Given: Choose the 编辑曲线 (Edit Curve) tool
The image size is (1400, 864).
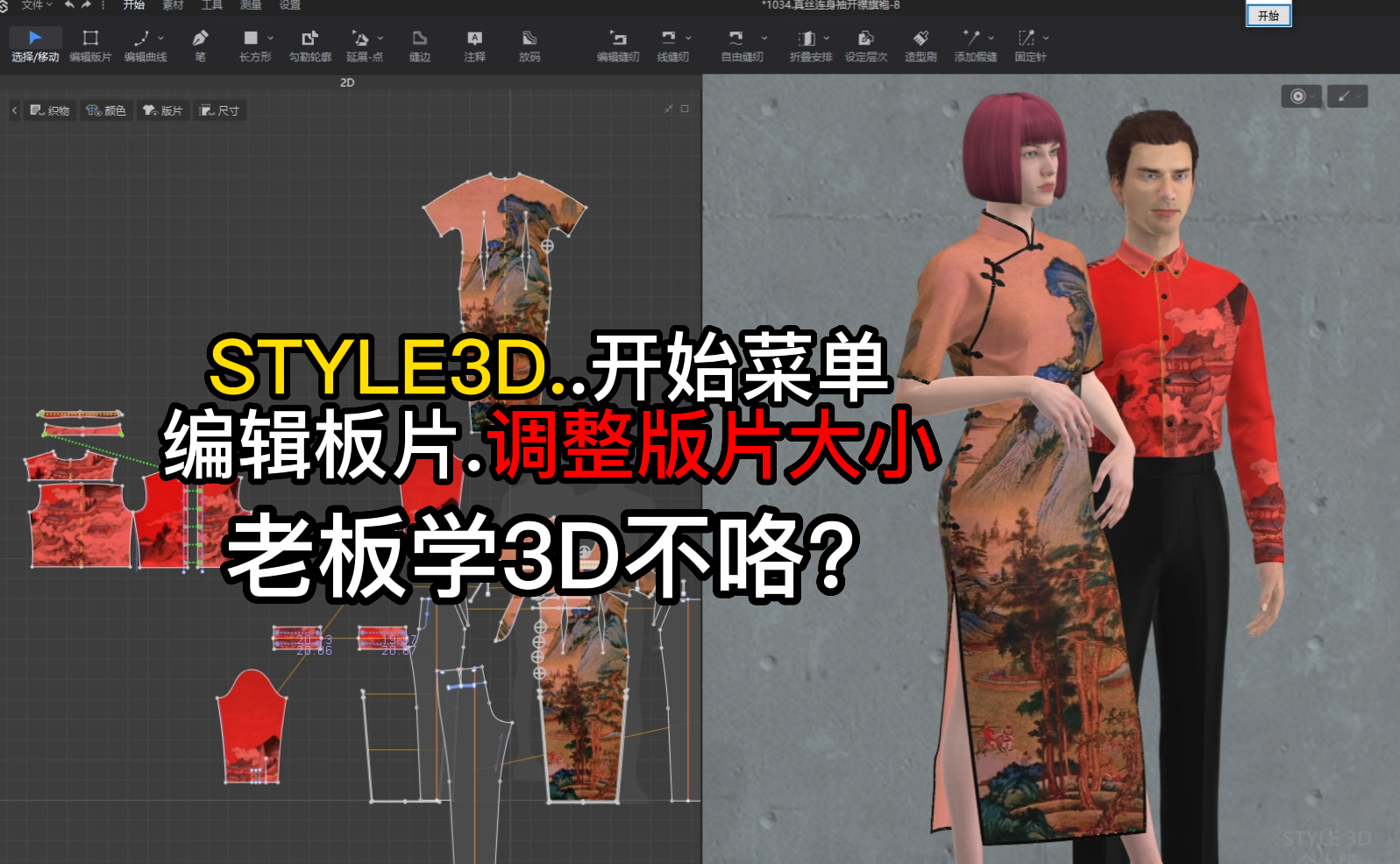Looking at the screenshot, I should click(145, 46).
